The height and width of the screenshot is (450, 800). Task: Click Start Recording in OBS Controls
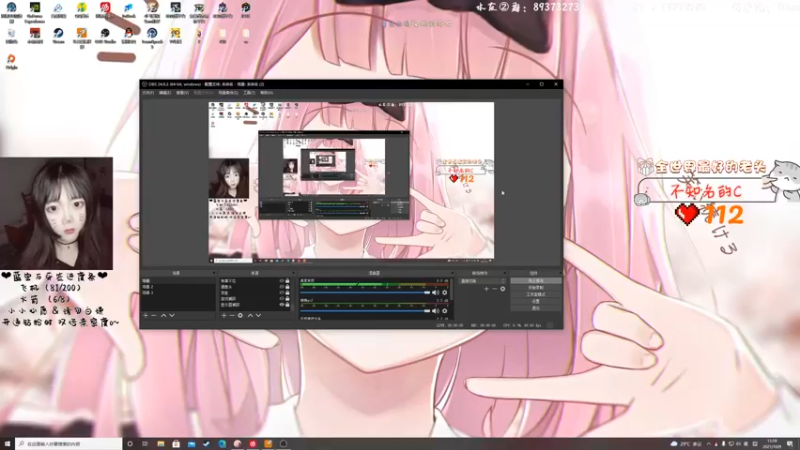click(x=536, y=288)
